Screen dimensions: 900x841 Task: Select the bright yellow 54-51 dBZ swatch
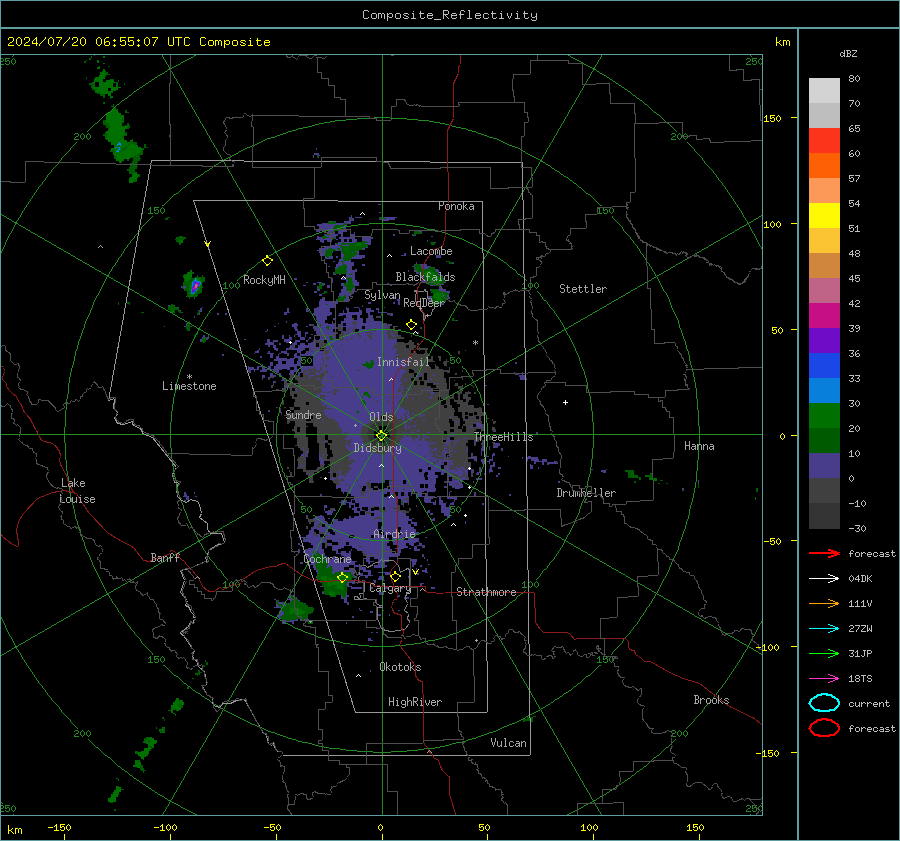click(x=824, y=216)
